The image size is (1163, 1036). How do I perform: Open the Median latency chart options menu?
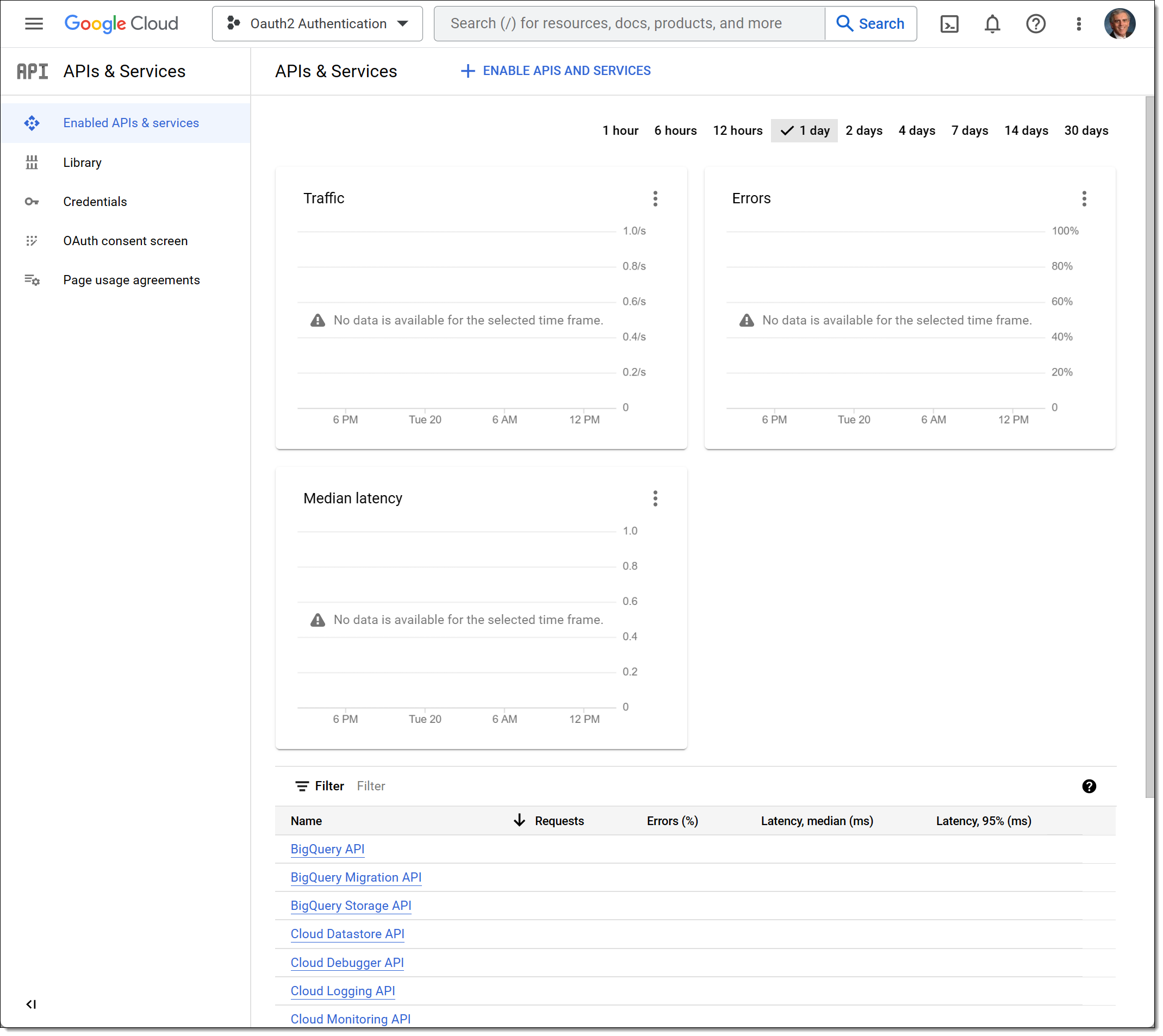click(656, 498)
